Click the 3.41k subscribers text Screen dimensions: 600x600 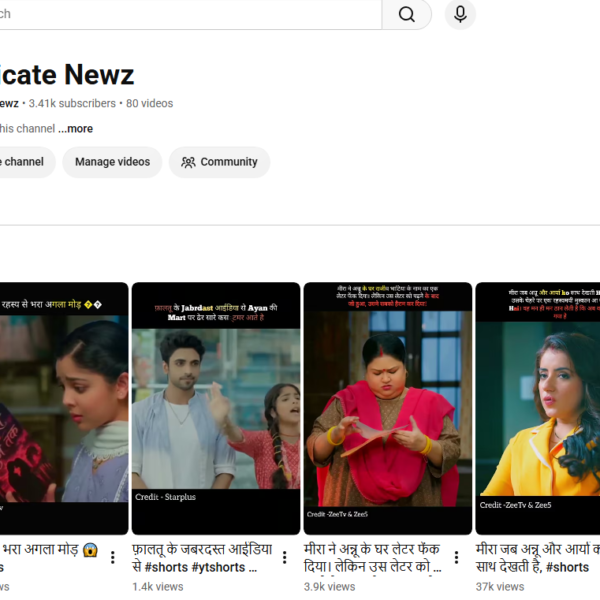[x=72, y=103]
